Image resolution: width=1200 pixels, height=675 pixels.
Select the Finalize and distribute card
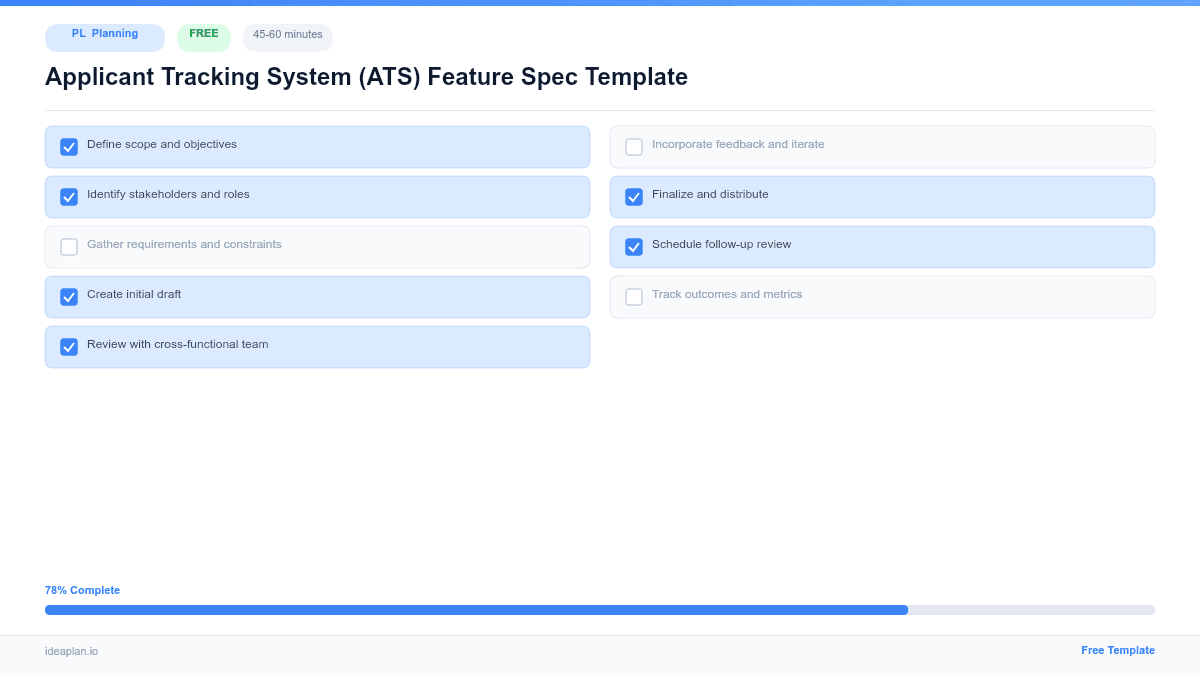click(x=882, y=196)
